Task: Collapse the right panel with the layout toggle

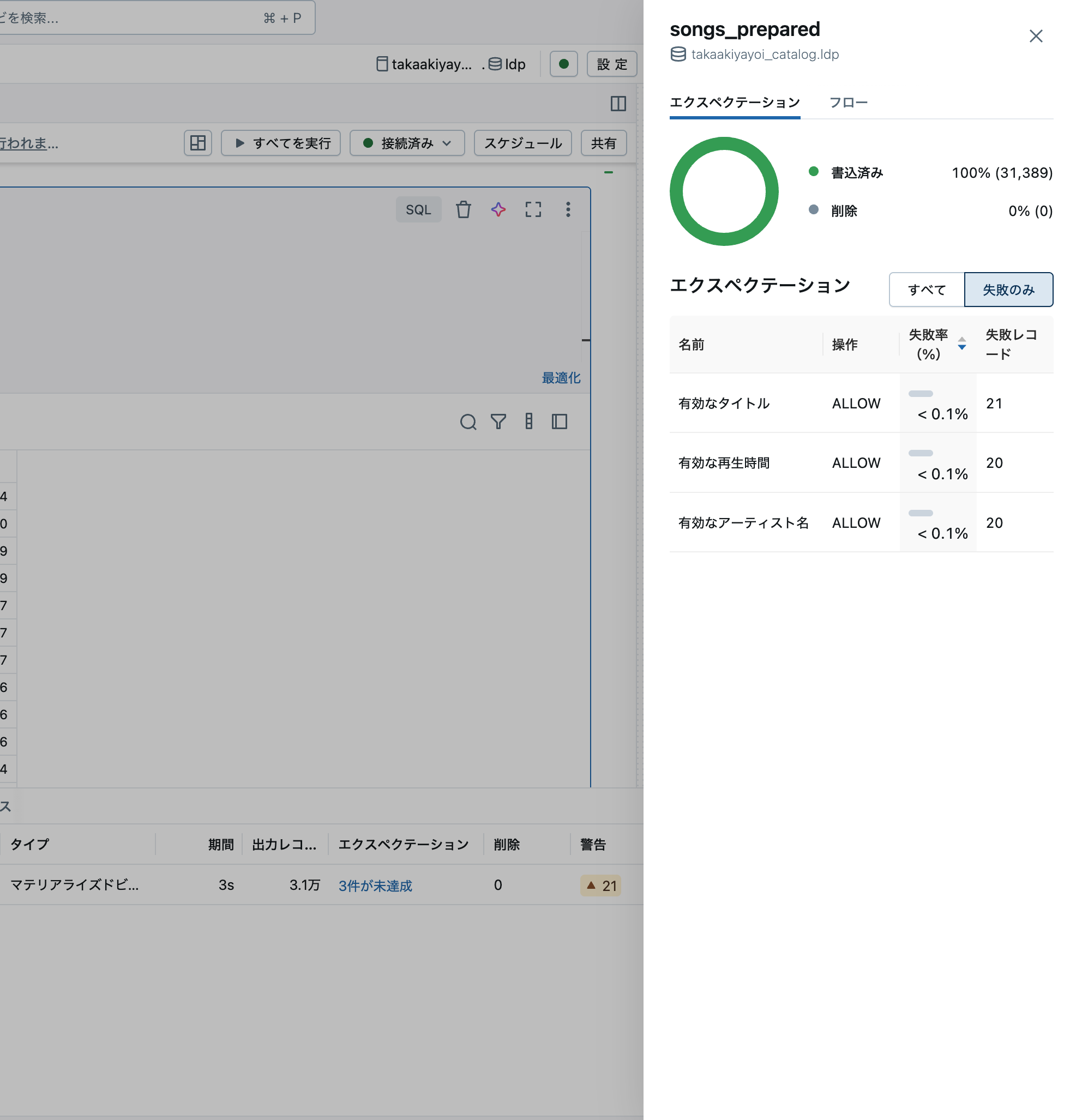Action: coord(619,104)
